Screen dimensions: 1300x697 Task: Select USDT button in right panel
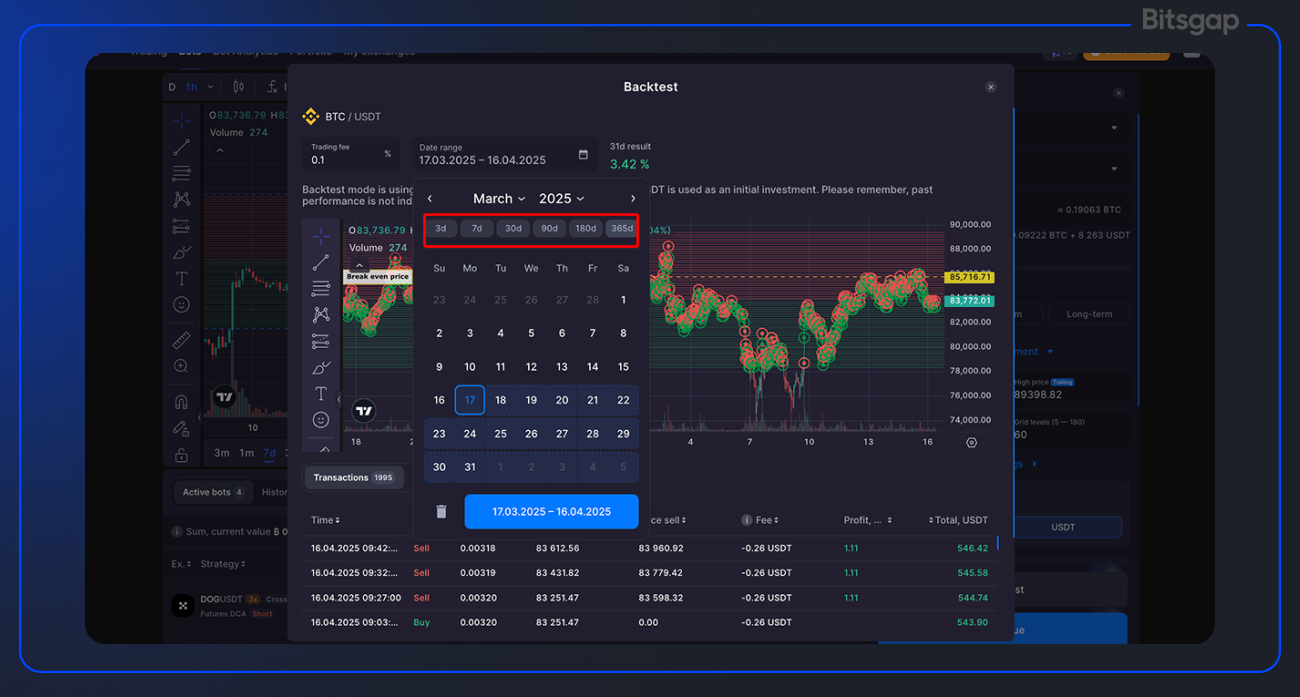click(1063, 527)
